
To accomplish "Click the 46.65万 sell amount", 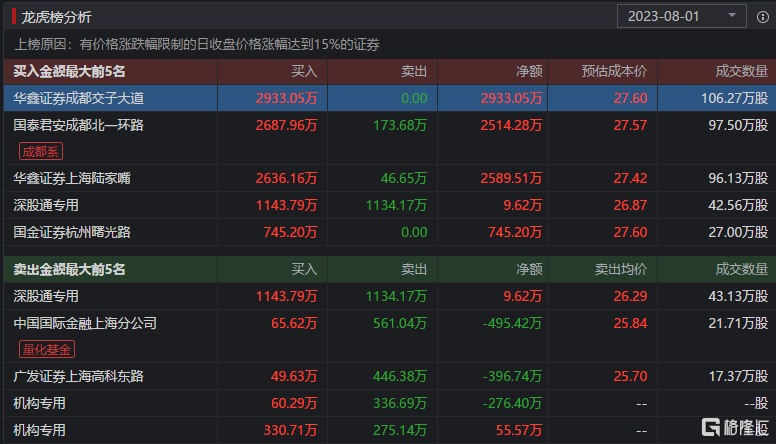I will pos(403,178).
